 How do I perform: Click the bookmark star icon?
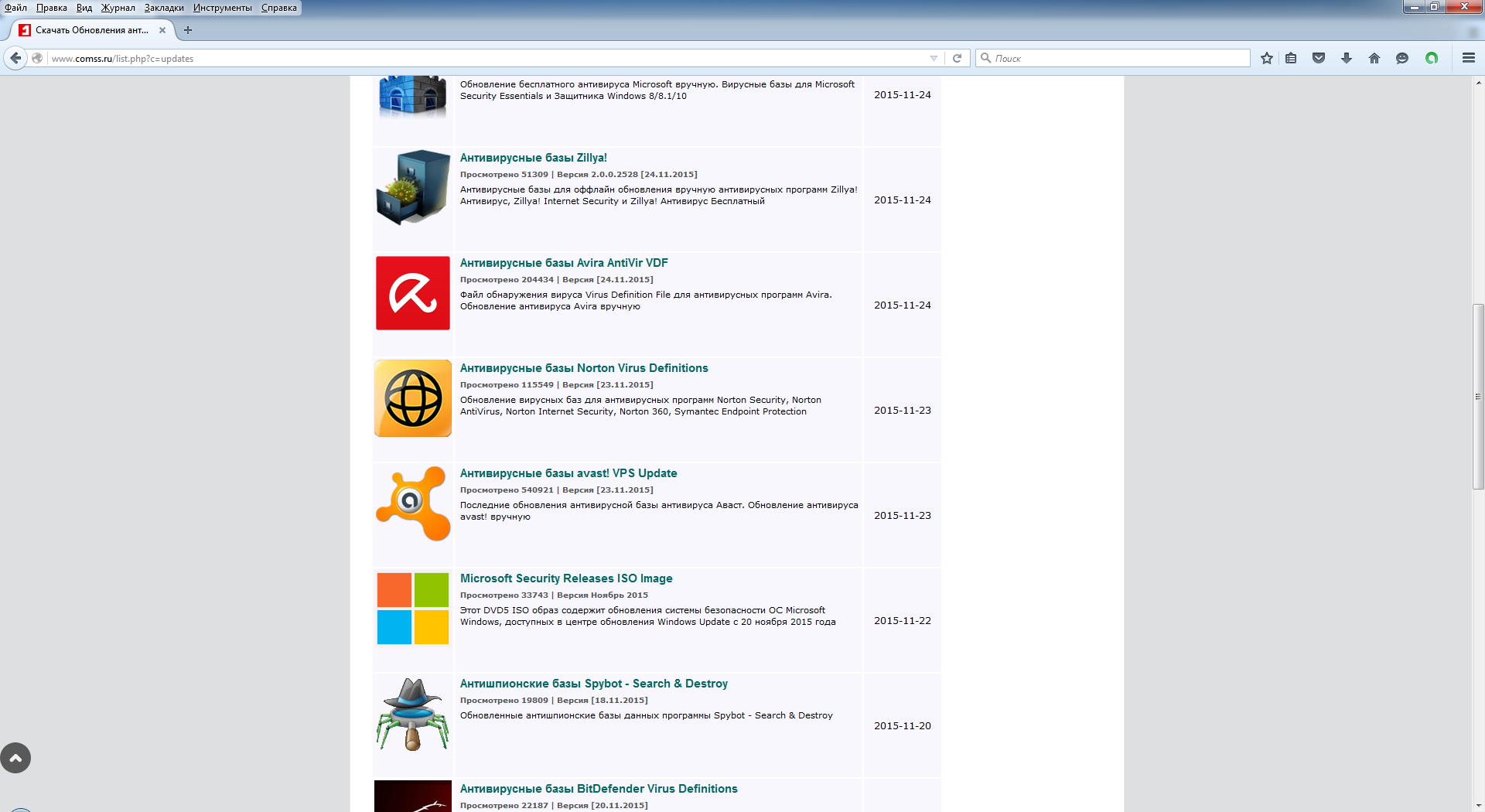[1266, 58]
